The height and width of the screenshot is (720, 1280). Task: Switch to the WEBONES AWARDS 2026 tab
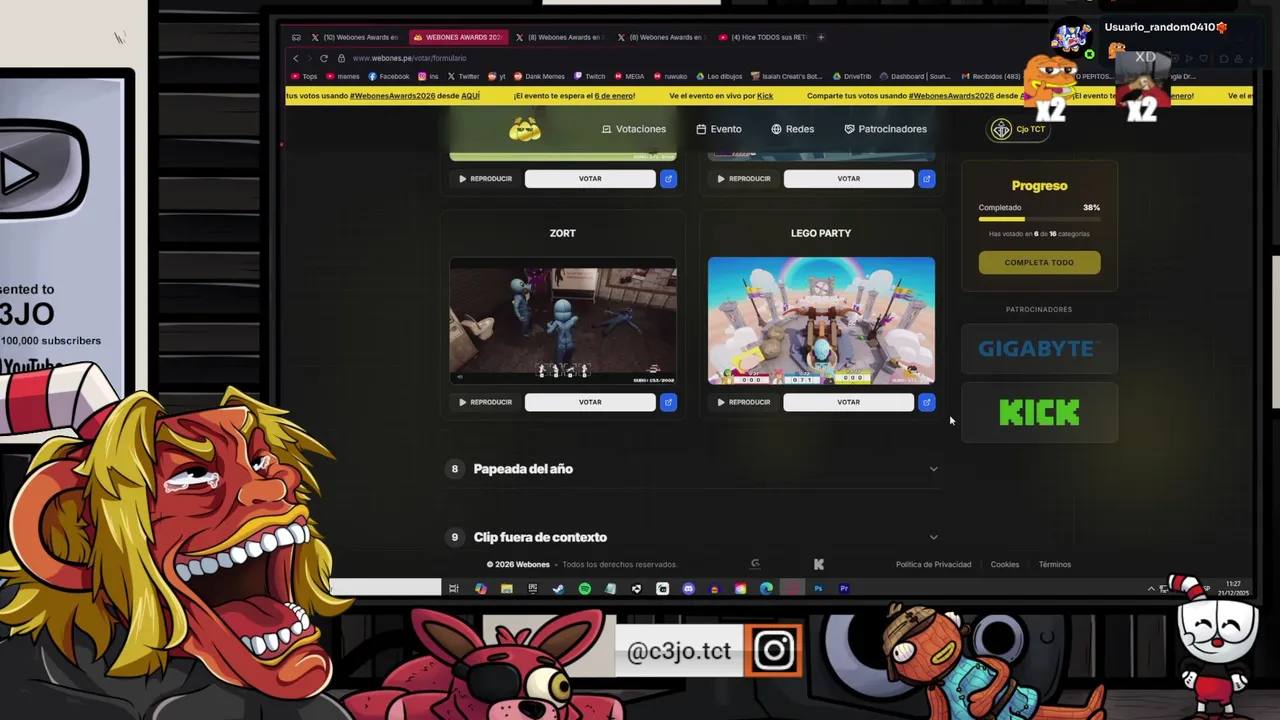click(x=458, y=37)
